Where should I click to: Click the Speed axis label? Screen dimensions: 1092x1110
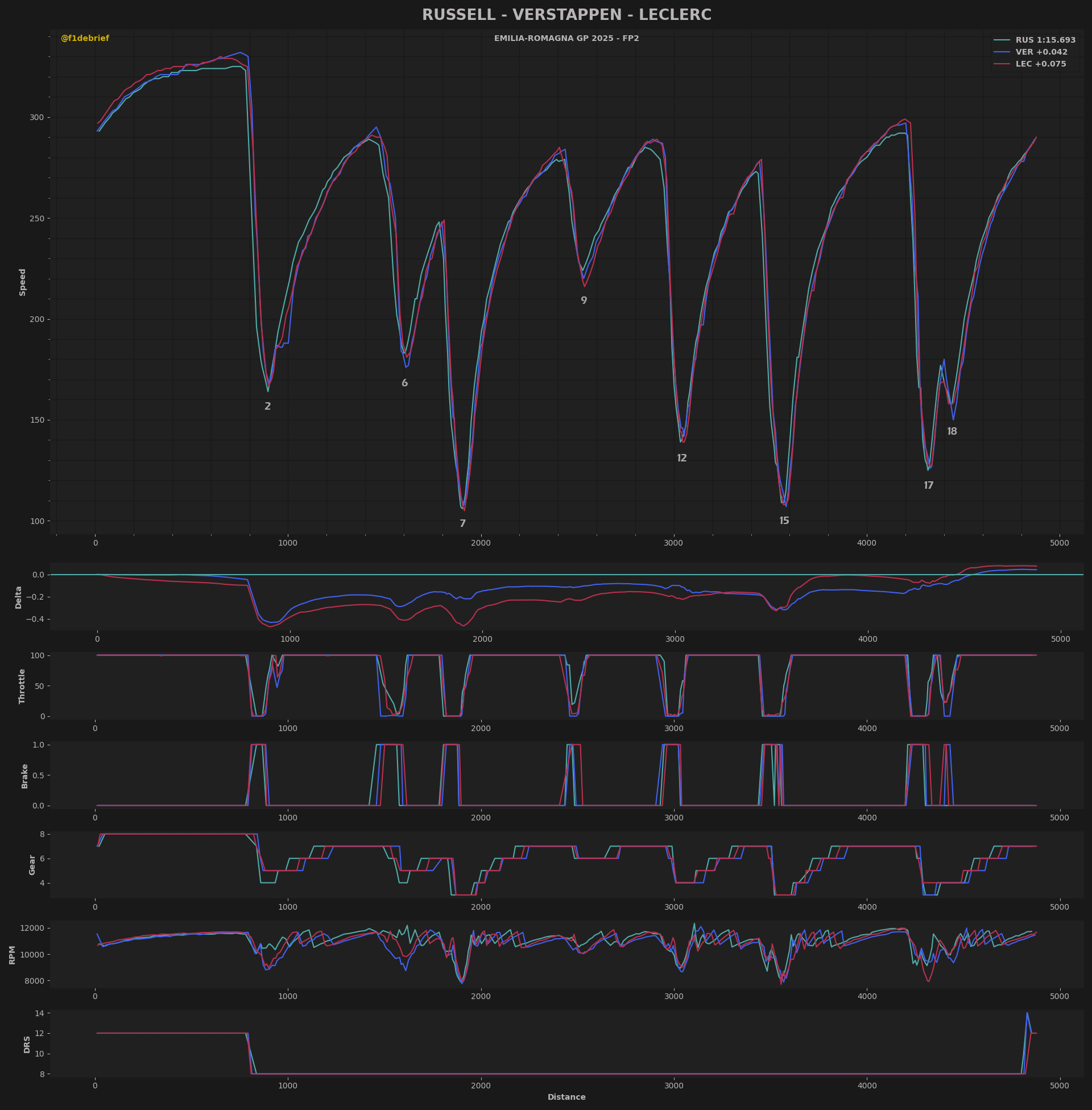tap(23, 282)
